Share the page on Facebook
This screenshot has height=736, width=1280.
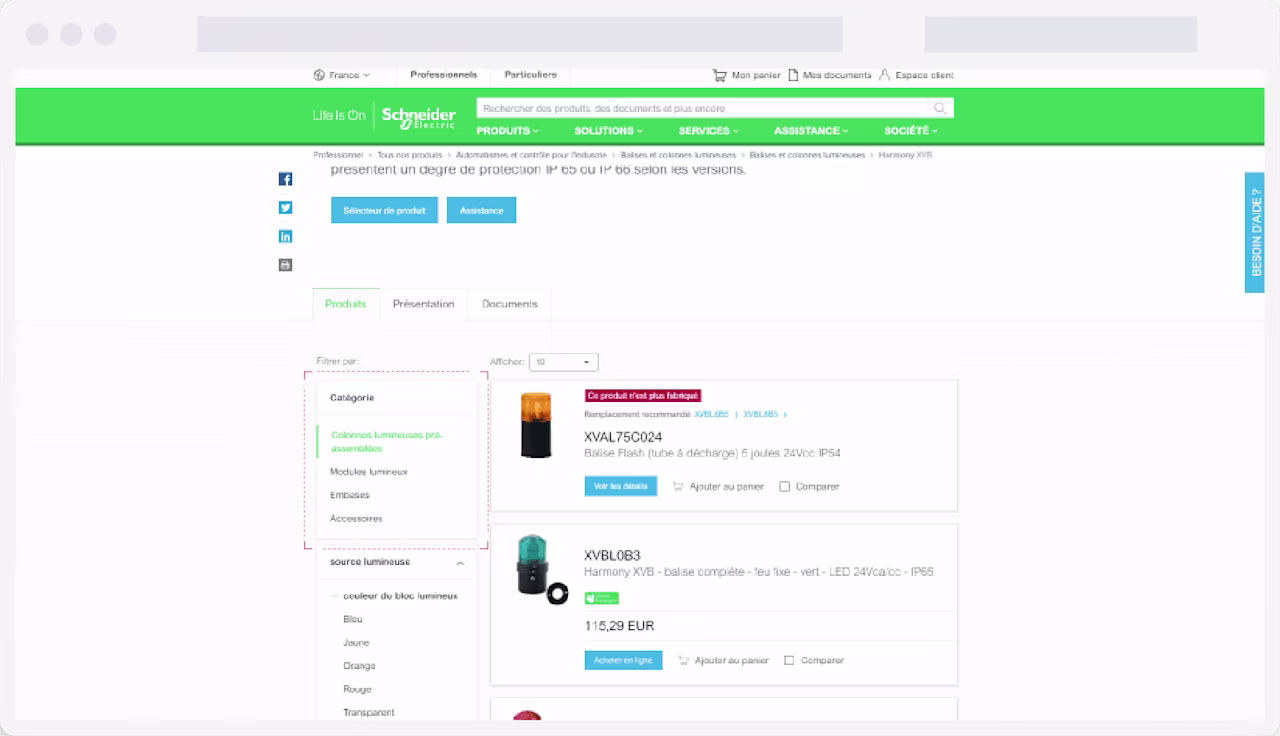(285, 179)
